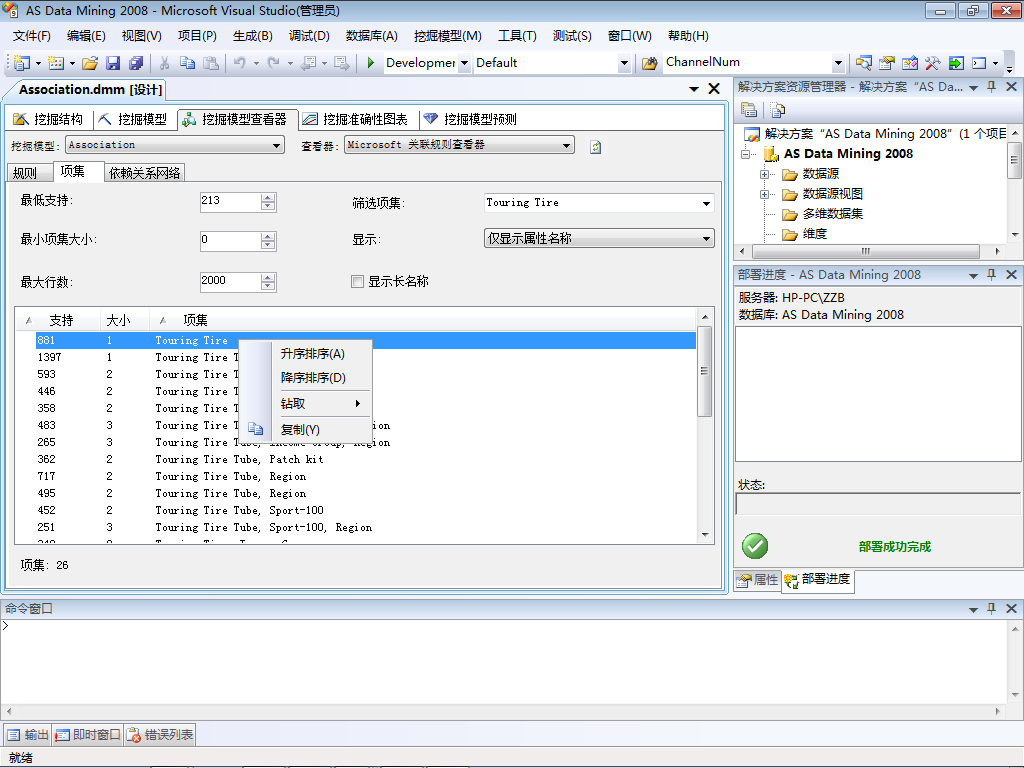Click the Solution Explorer horizontal scrollbar thumb
This screenshot has height=768, width=1024.
865,251
